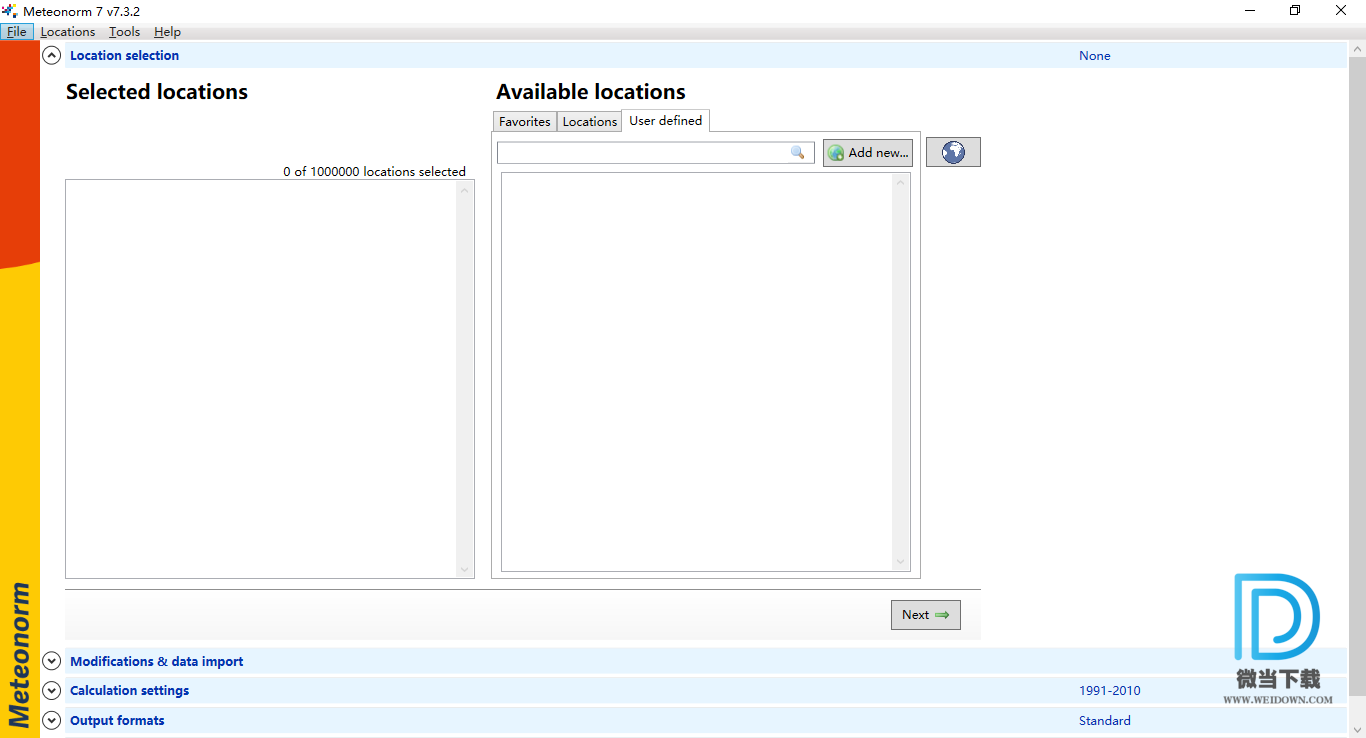This screenshot has width=1366, height=738.
Task: Click the Available locations list scrollbar
Action: tap(900, 372)
